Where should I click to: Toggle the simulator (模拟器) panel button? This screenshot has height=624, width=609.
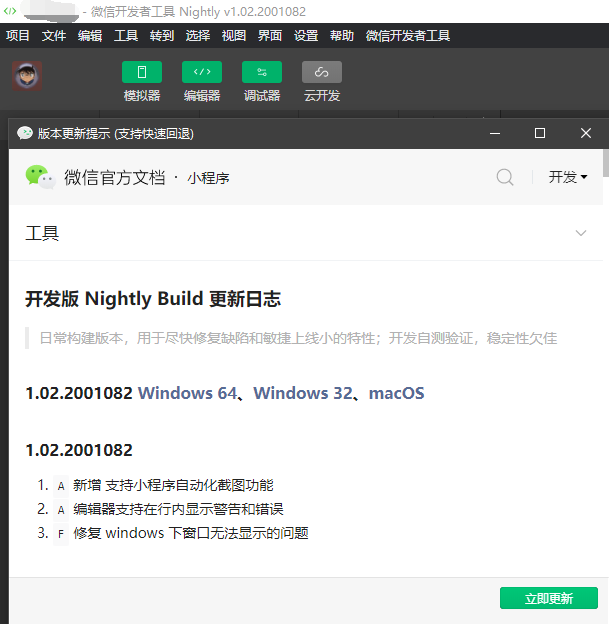coord(142,72)
